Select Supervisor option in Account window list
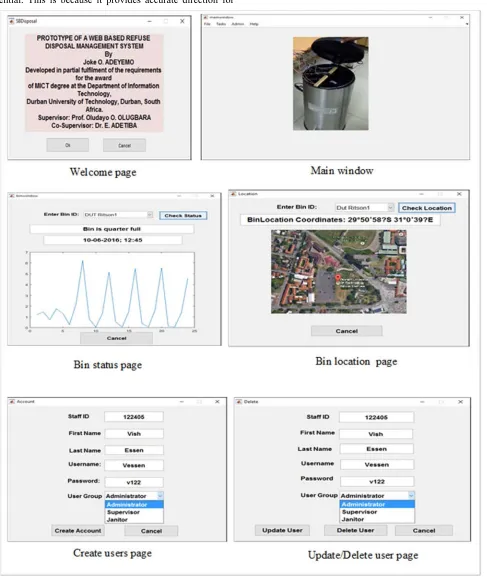487x582 pixels. pos(134,512)
